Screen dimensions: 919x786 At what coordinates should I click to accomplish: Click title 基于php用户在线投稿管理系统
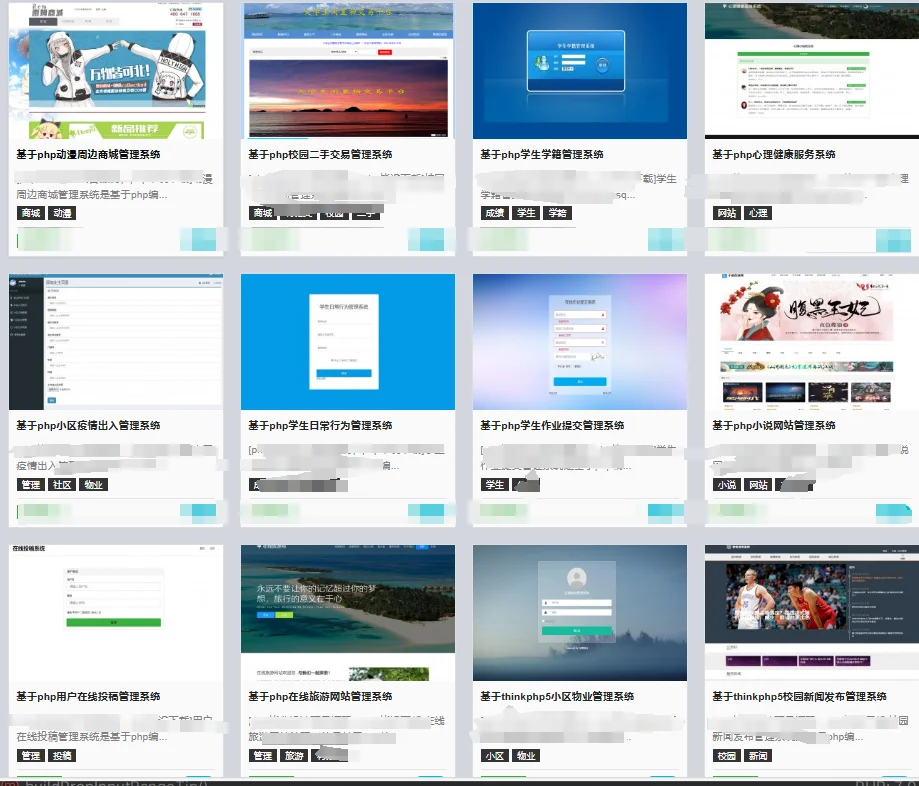tap(89, 697)
